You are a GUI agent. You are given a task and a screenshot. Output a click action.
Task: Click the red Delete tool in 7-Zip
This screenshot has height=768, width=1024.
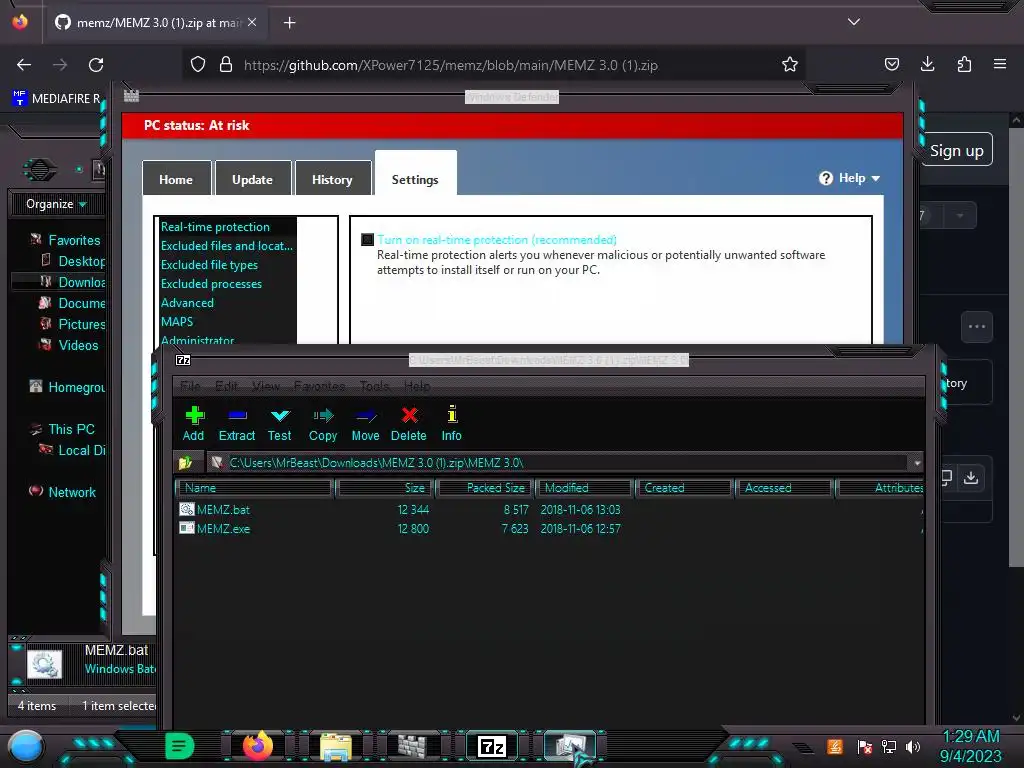tap(409, 424)
